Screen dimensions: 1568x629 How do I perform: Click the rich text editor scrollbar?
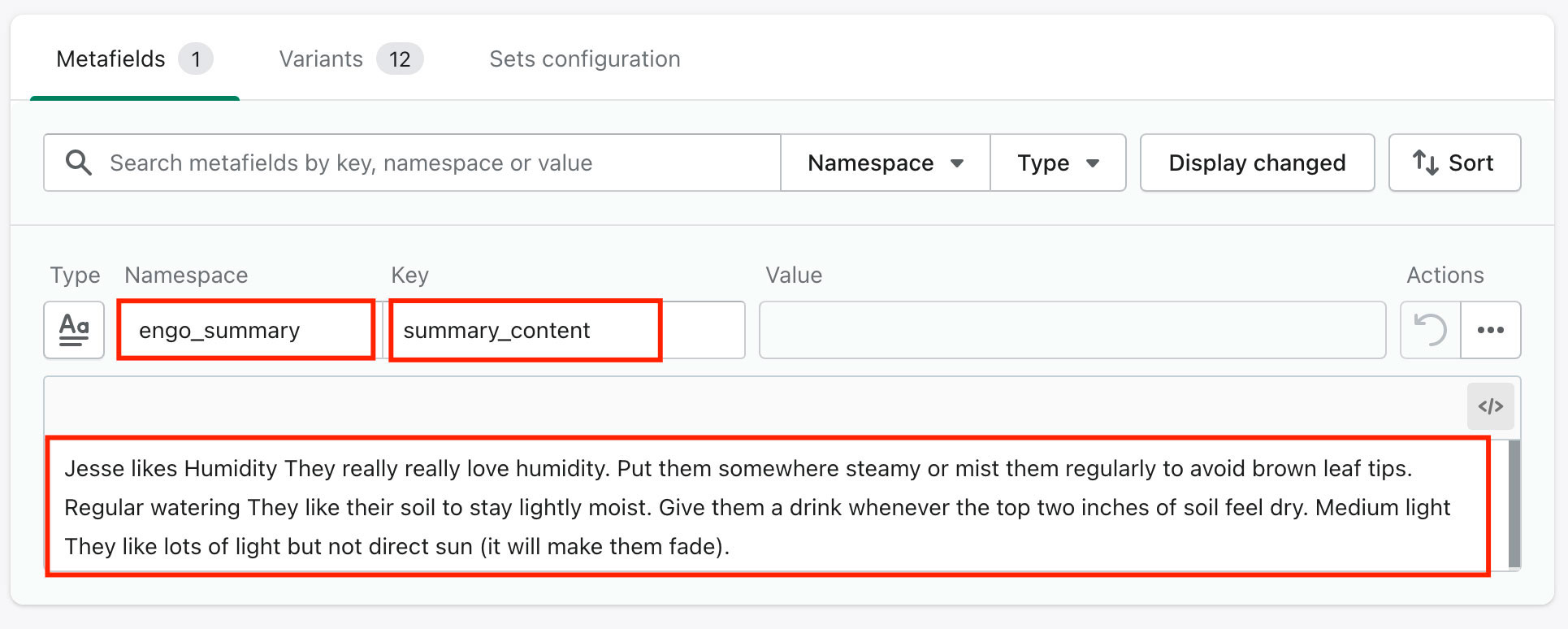click(1514, 504)
